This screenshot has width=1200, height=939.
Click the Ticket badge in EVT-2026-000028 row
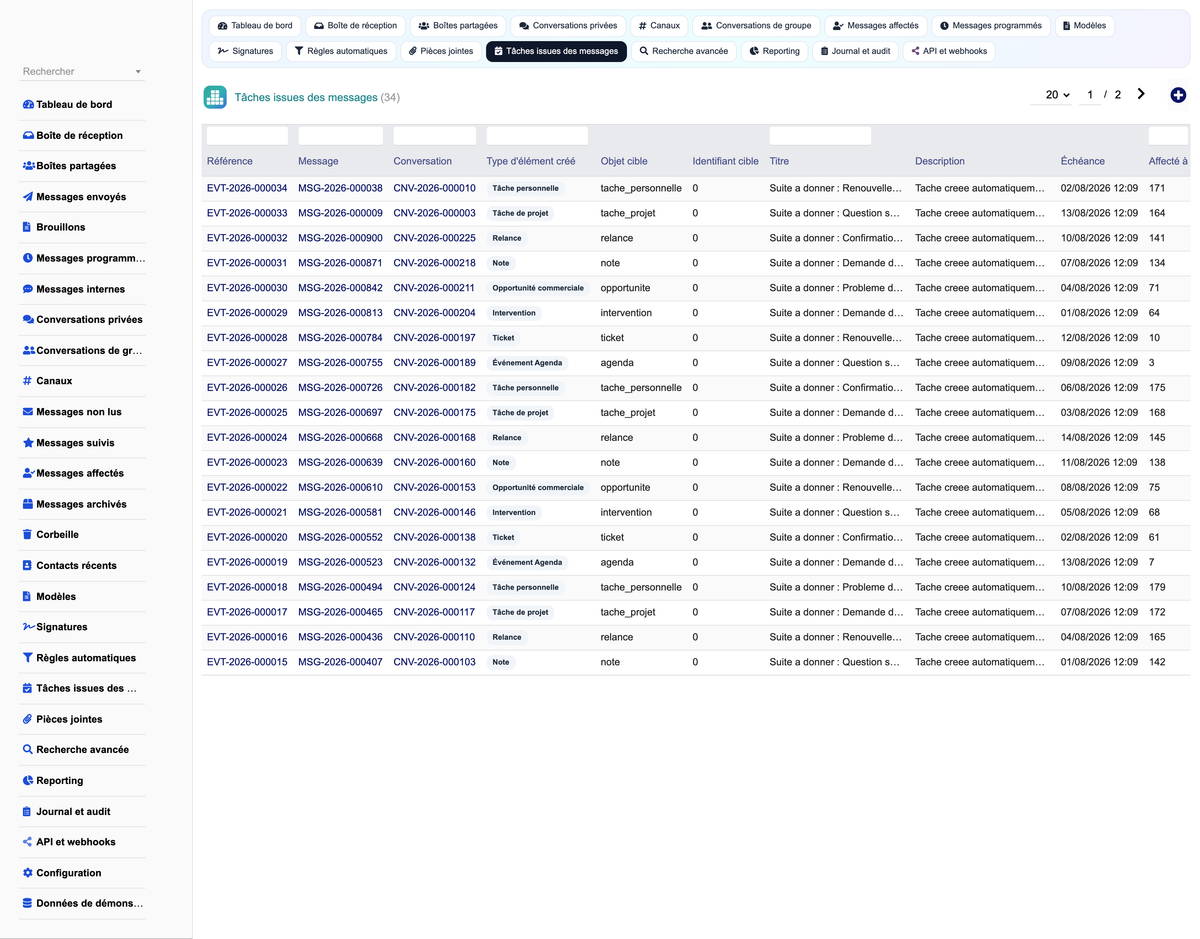click(x=503, y=338)
